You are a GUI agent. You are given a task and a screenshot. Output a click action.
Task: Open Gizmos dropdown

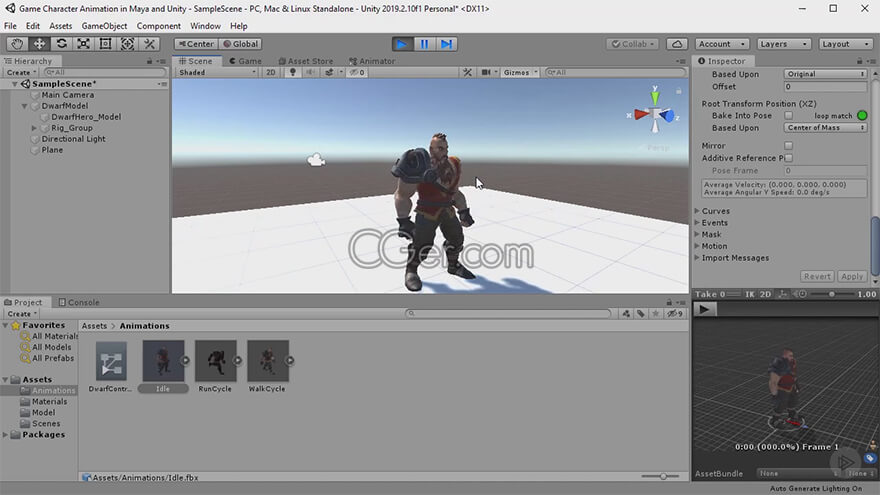520,72
